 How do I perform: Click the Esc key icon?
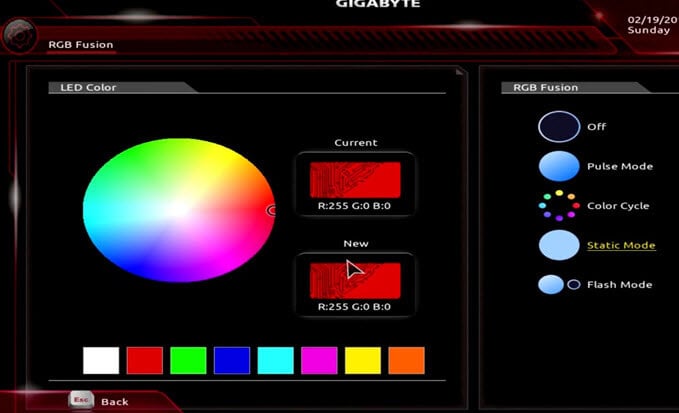point(81,400)
